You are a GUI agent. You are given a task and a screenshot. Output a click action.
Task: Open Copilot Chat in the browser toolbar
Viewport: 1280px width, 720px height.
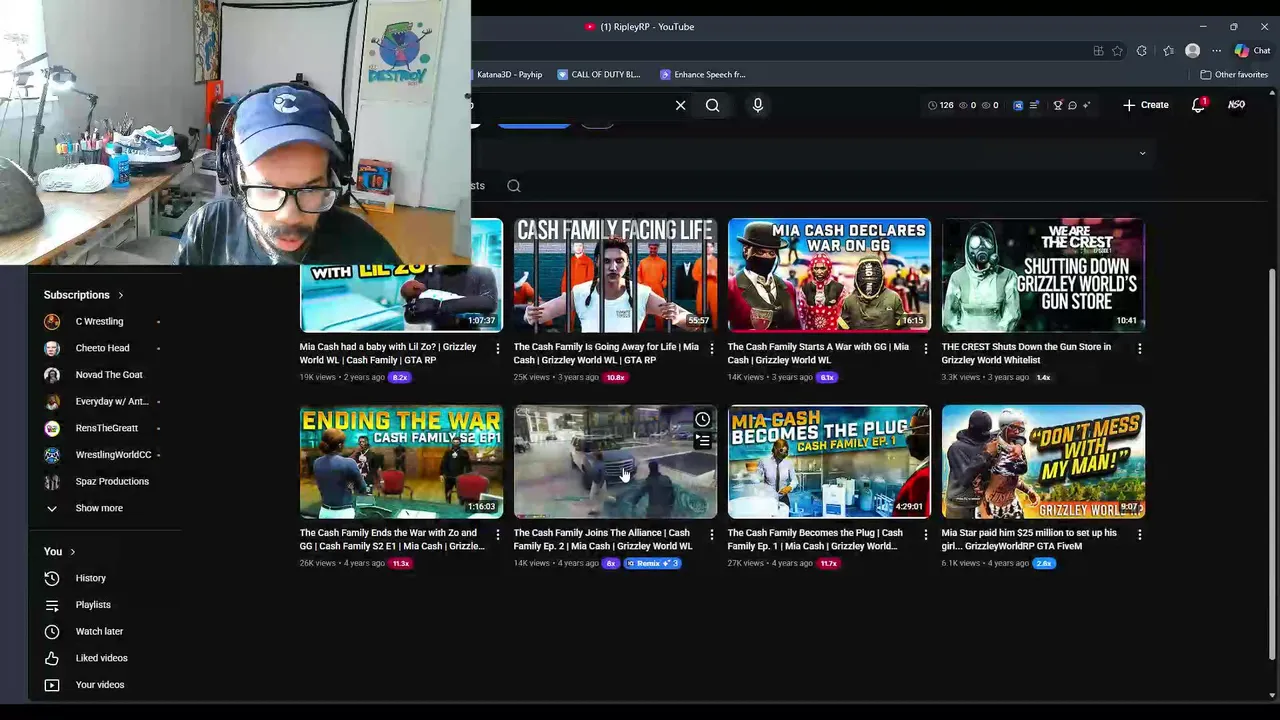click(1251, 51)
